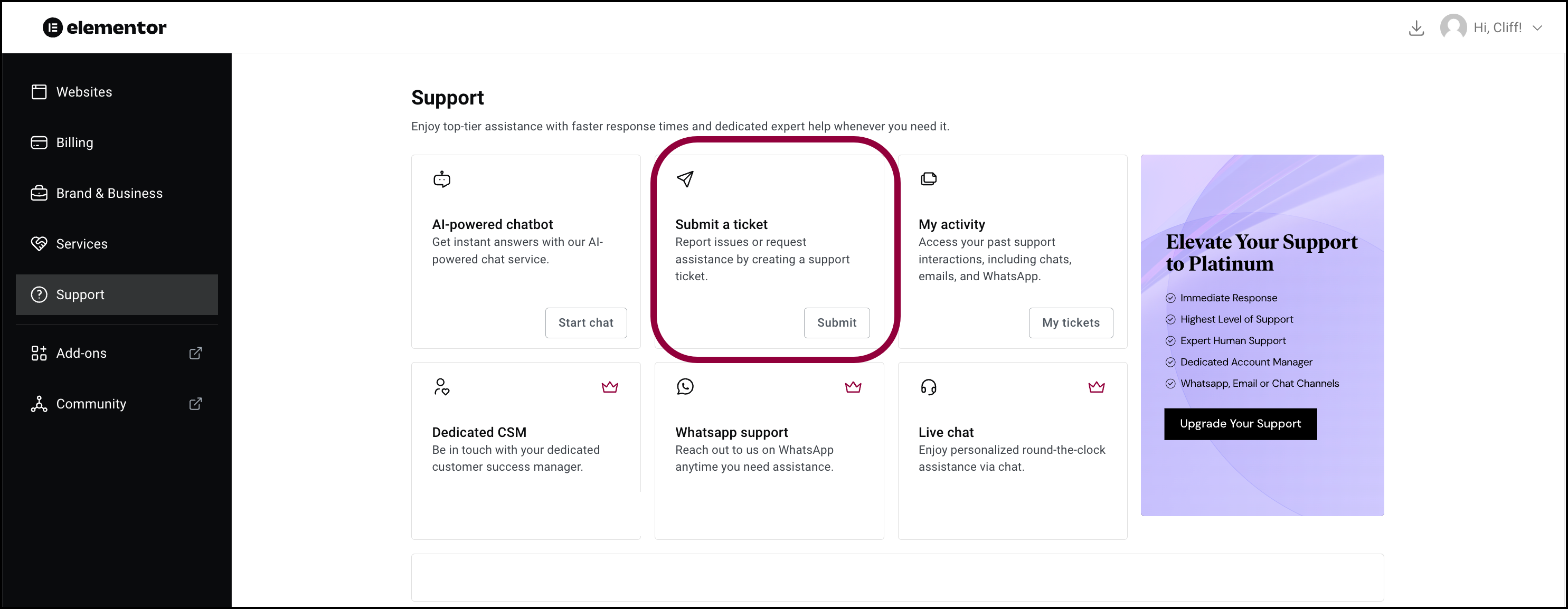Click the Upgrade Your Support button
This screenshot has width=1568, height=609.
pyautogui.click(x=1240, y=423)
